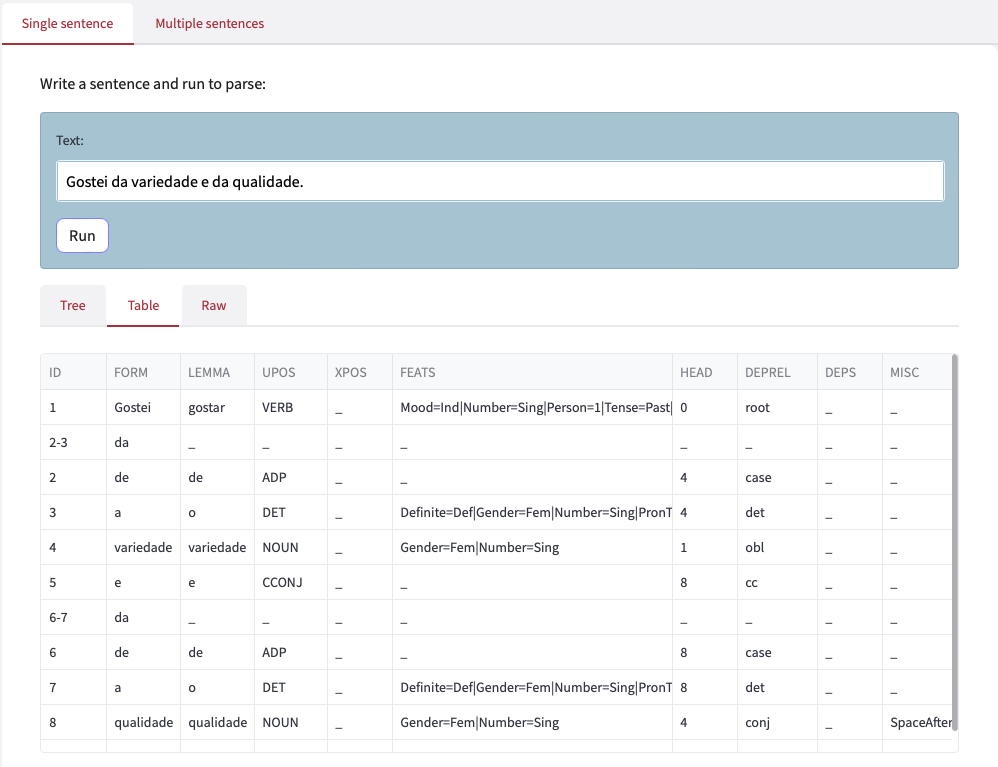This screenshot has height=767, width=998.
Task: Click the LEMMA column header
Action: (208, 372)
